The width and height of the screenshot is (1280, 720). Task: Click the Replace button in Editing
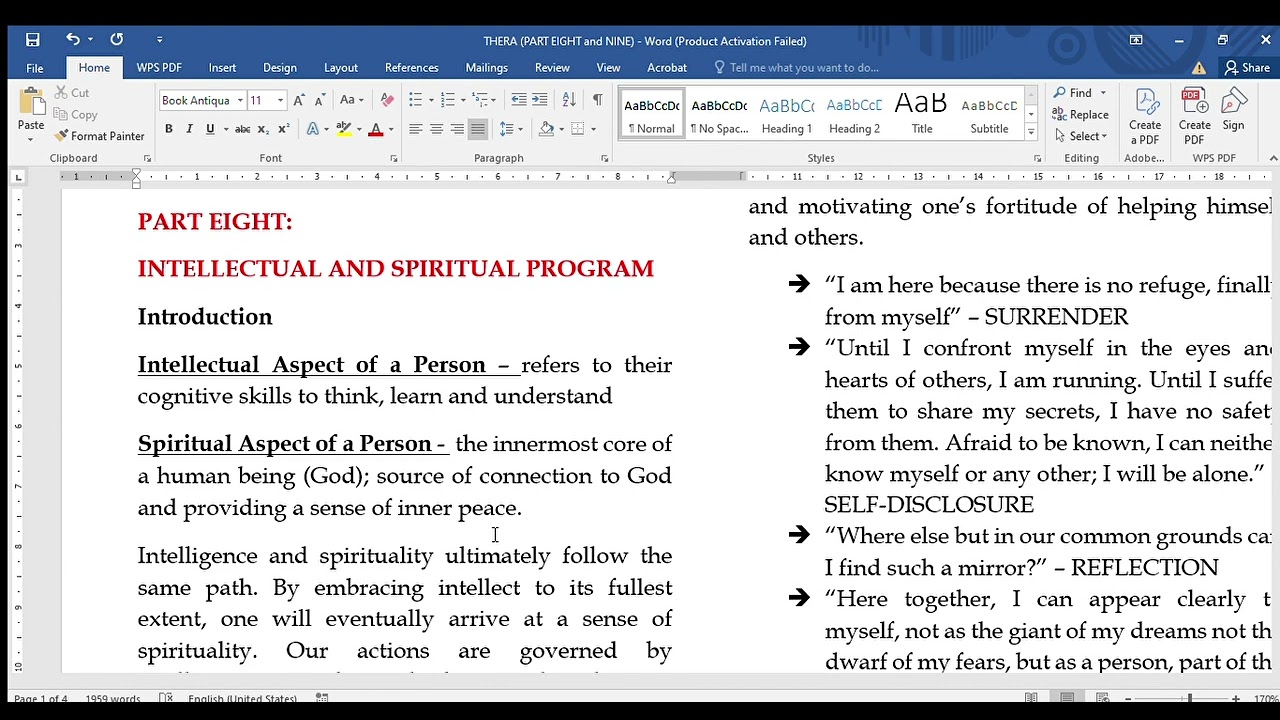[x=1081, y=115]
